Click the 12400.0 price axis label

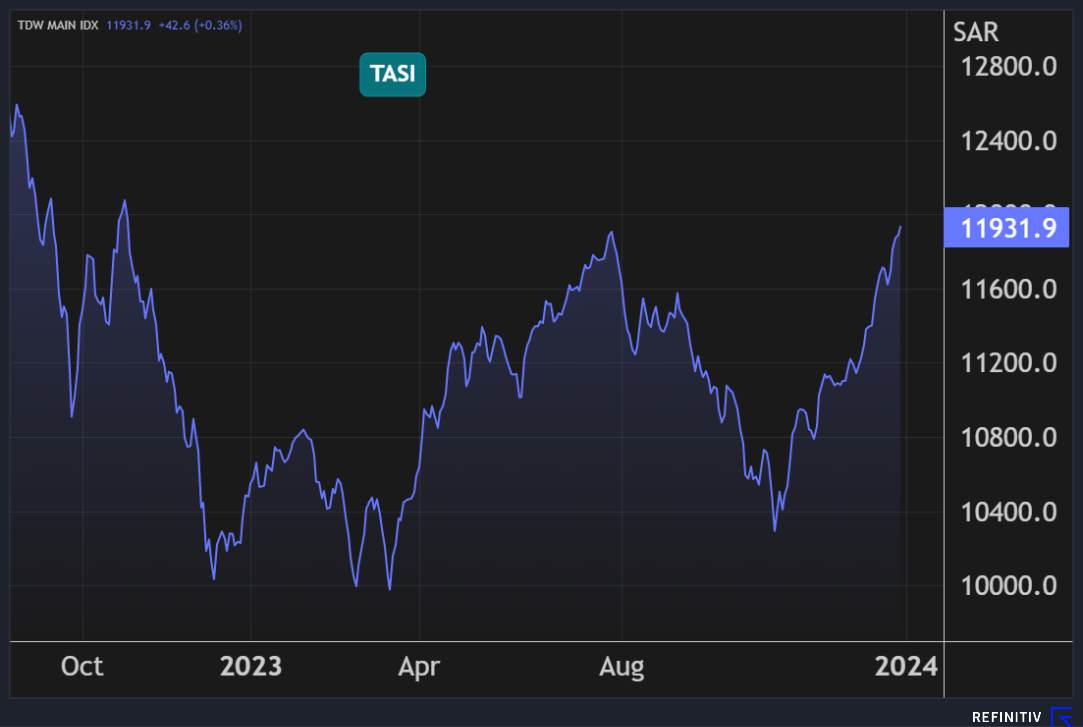pos(1007,141)
